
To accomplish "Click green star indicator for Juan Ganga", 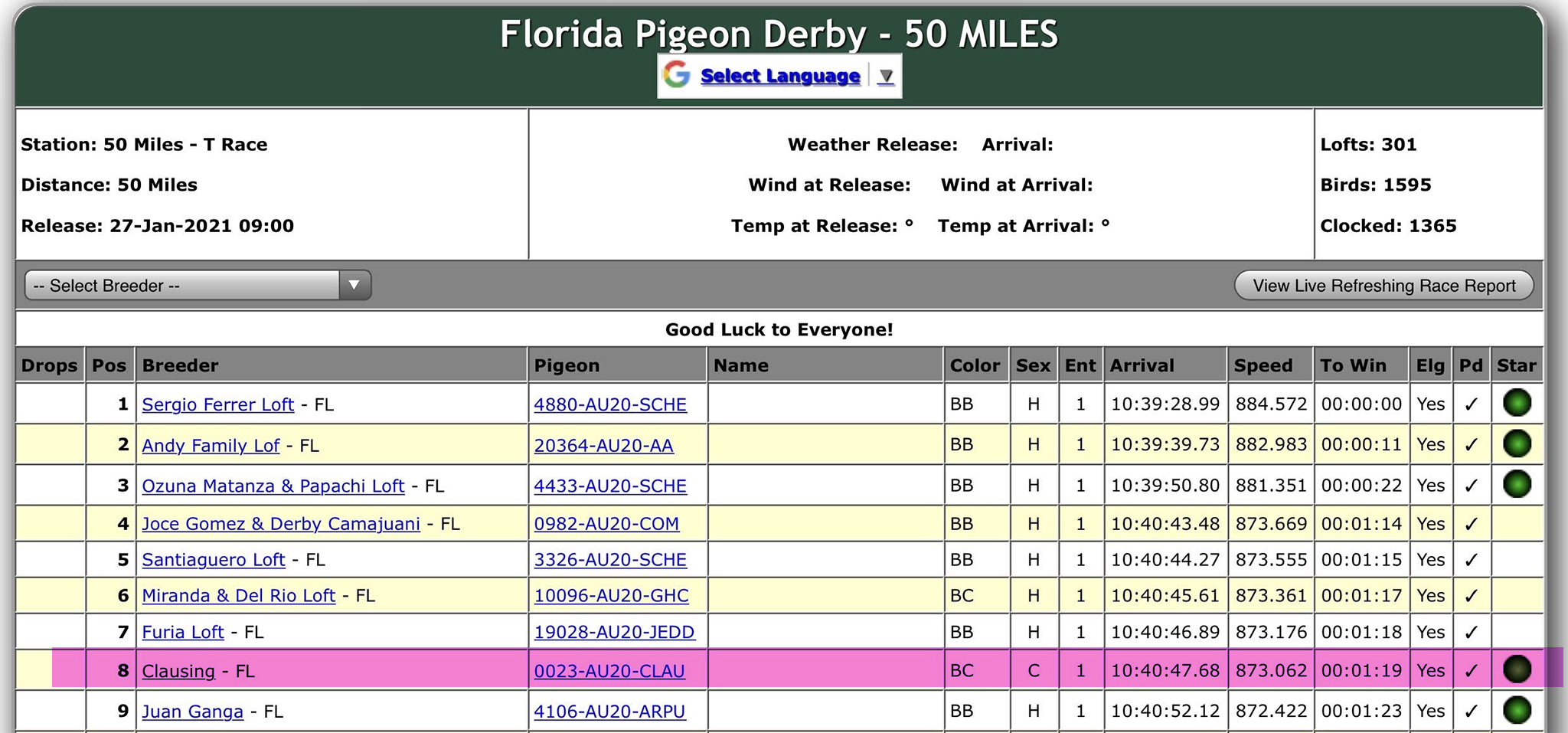I will click(1517, 710).
